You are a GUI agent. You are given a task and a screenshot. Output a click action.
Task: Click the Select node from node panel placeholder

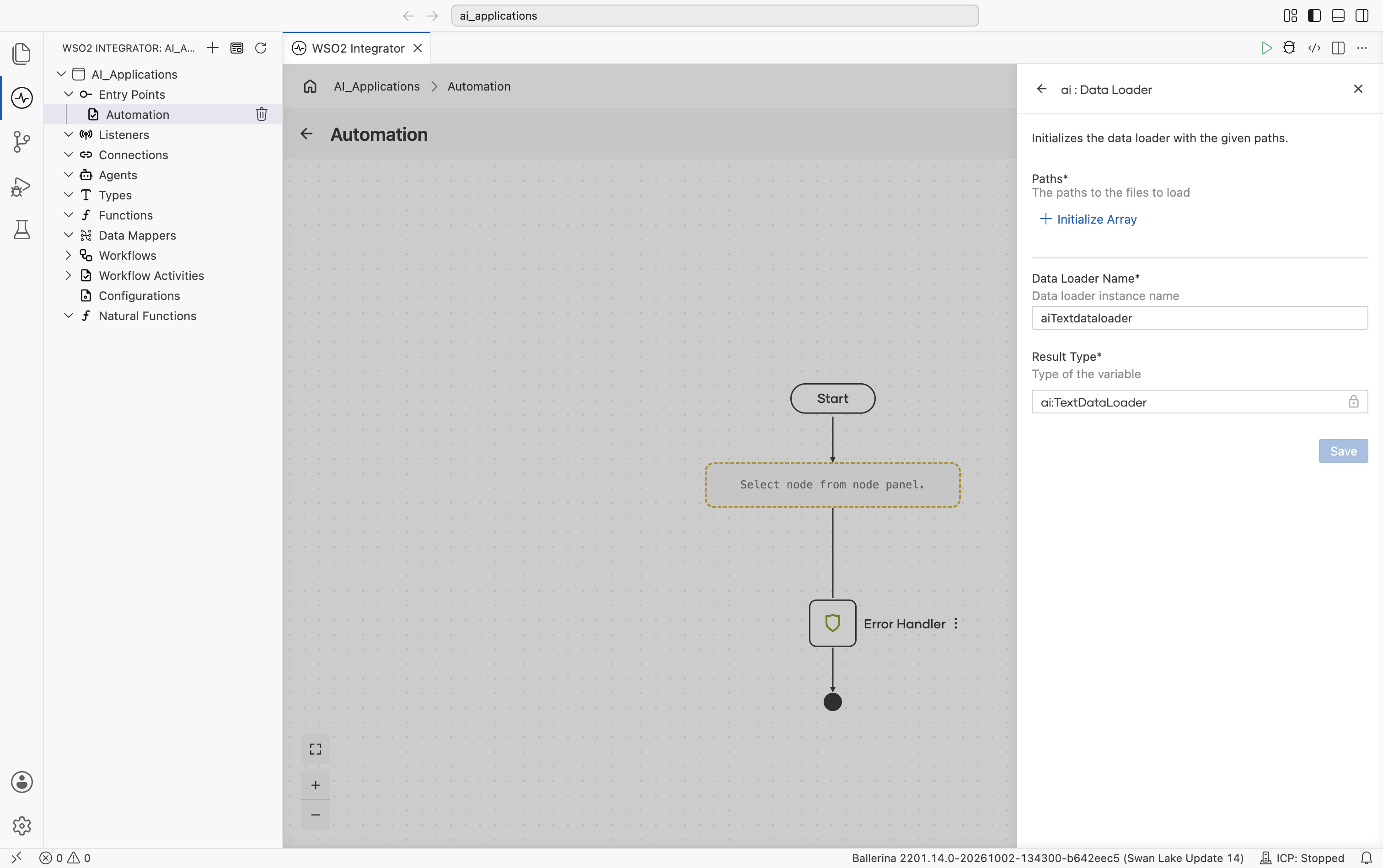[x=832, y=484]
